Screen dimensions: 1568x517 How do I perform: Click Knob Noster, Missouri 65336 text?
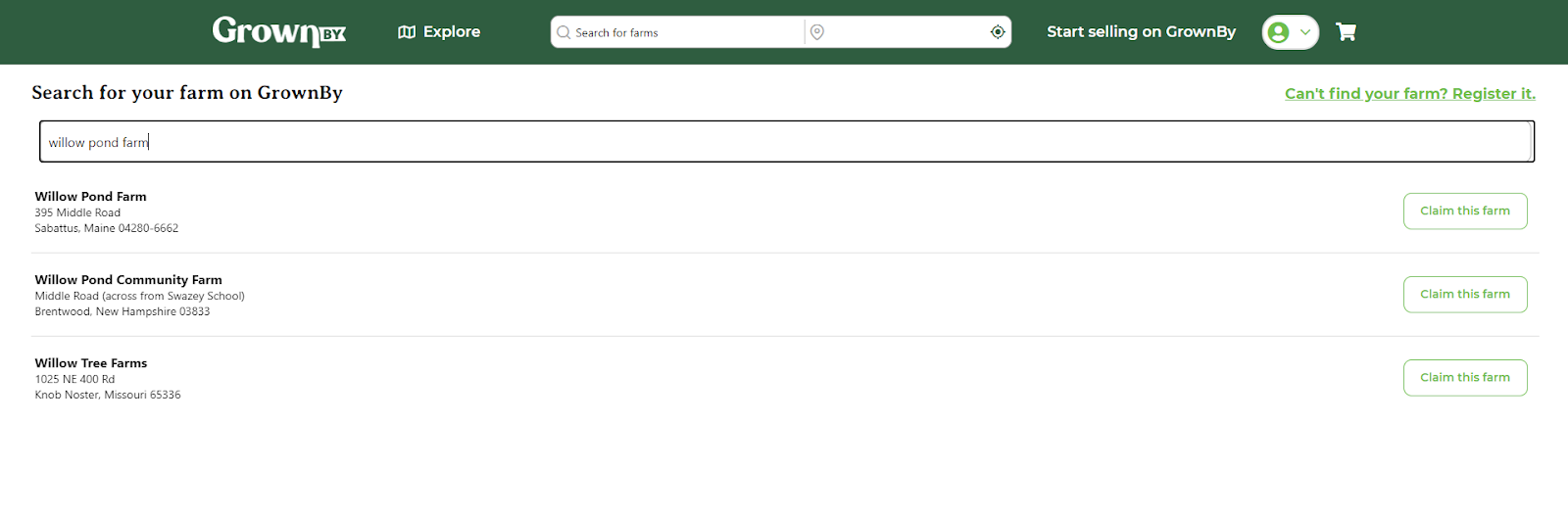[x=108, y=395]
